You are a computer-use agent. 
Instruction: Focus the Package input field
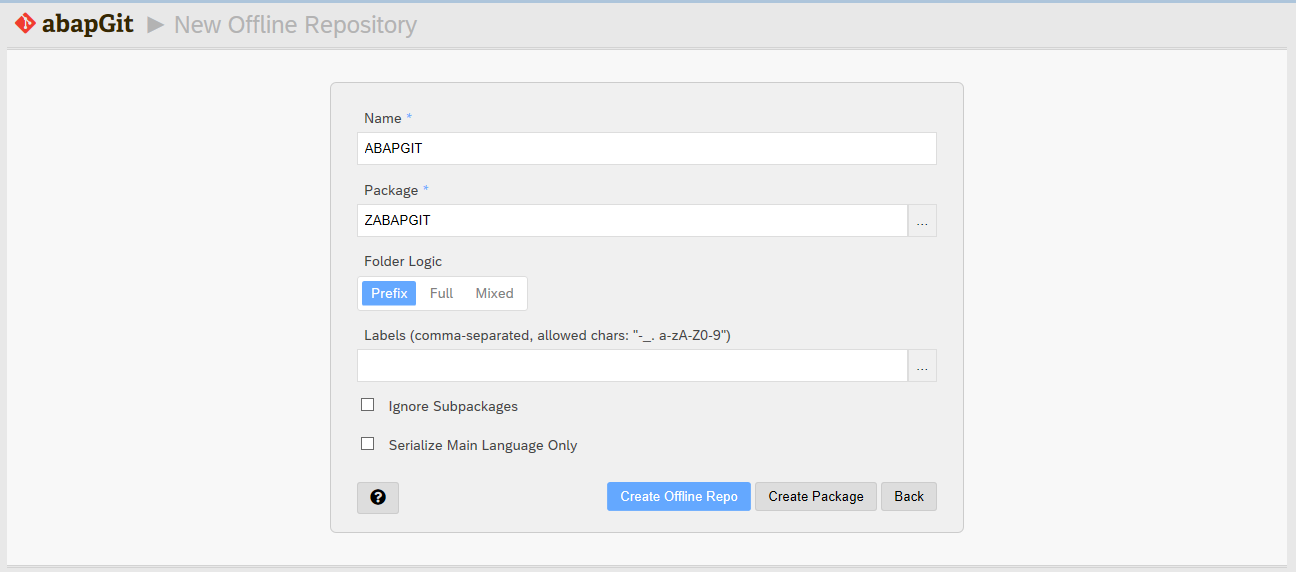tap(632, 221)
